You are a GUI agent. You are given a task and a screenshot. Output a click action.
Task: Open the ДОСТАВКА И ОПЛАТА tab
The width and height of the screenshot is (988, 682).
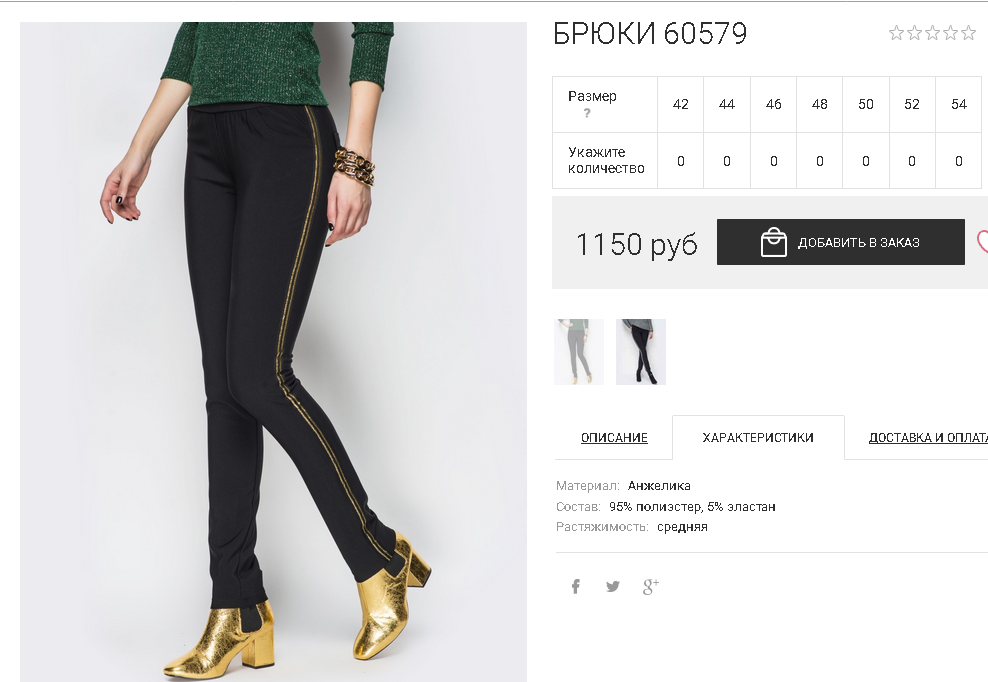(x=928, y=437)
